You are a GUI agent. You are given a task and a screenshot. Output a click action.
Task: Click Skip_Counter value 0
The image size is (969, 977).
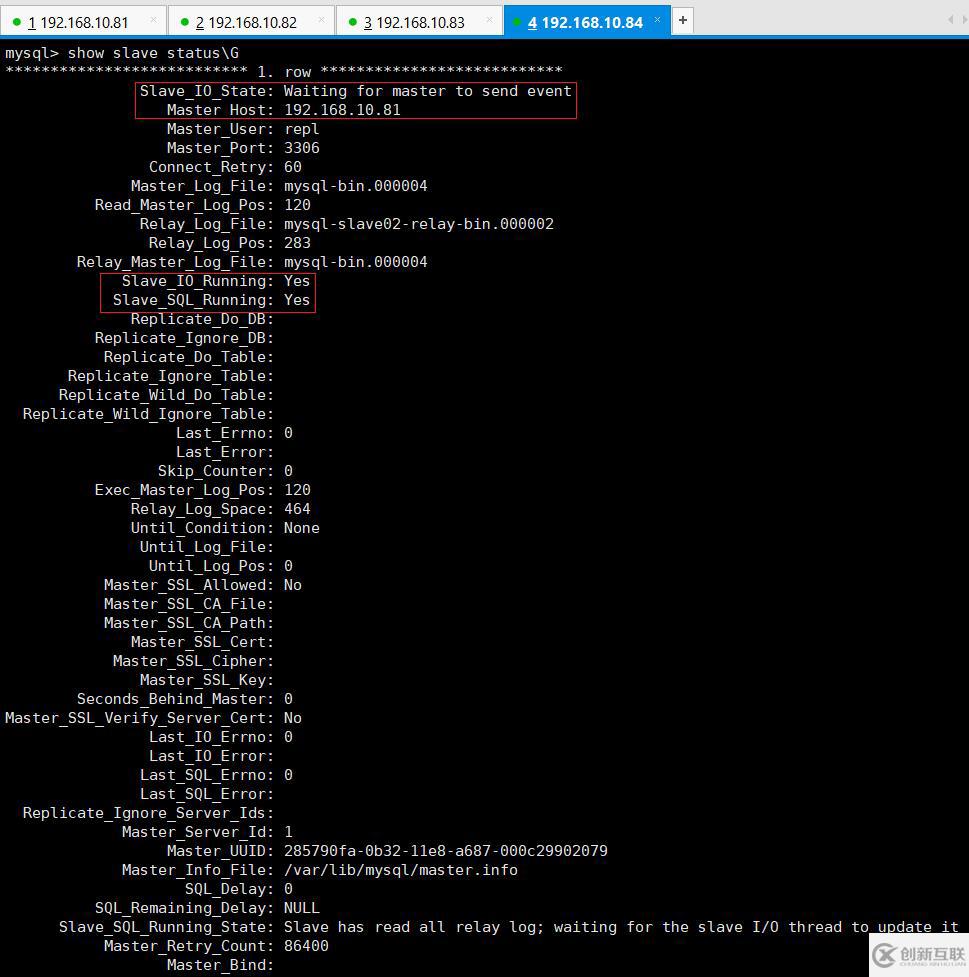pos(288,471)
